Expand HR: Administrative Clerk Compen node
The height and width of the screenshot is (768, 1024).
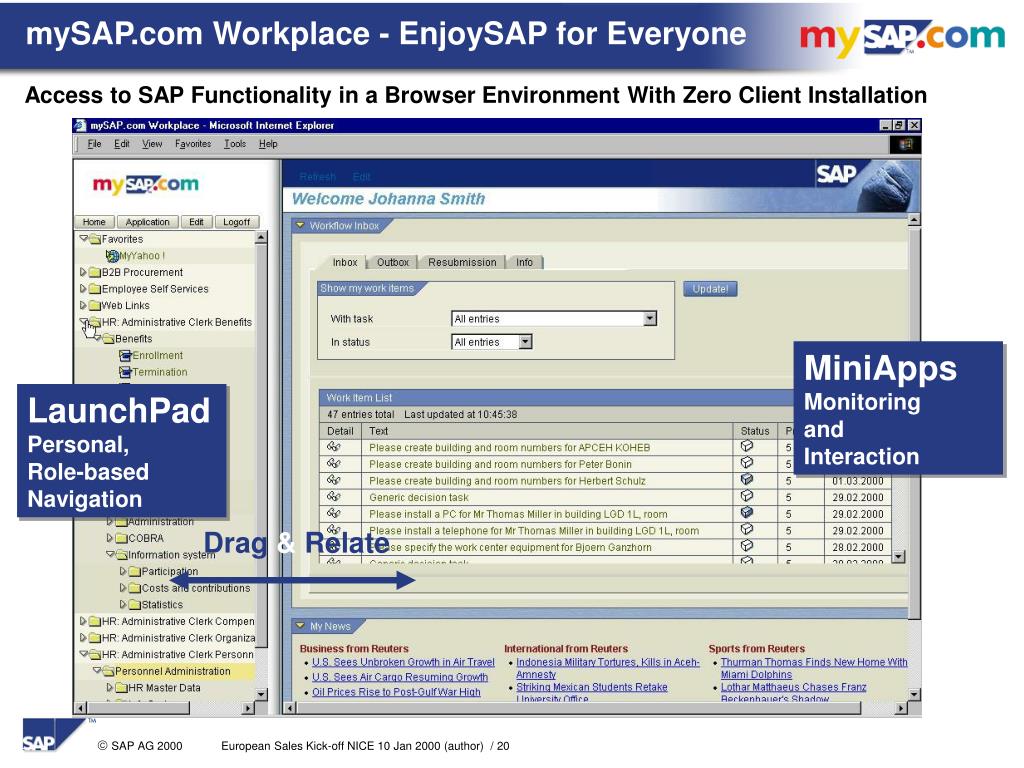[x=83, y=621]
